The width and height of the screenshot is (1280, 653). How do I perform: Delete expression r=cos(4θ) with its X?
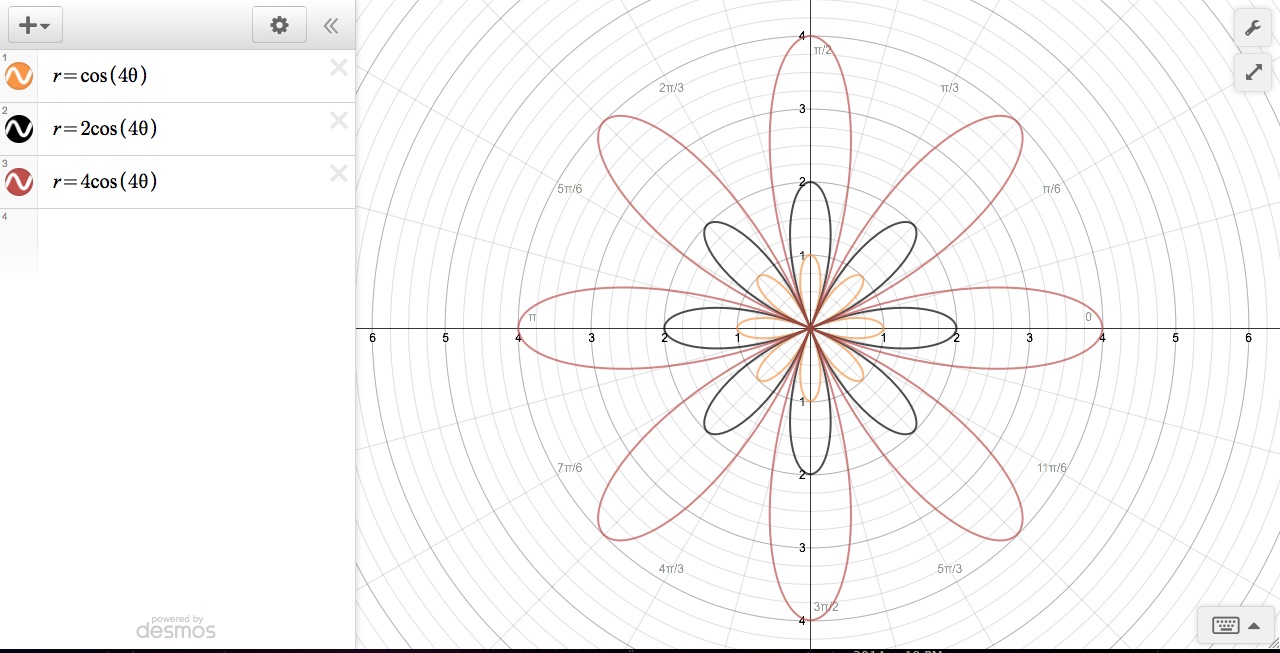point(339,68)
